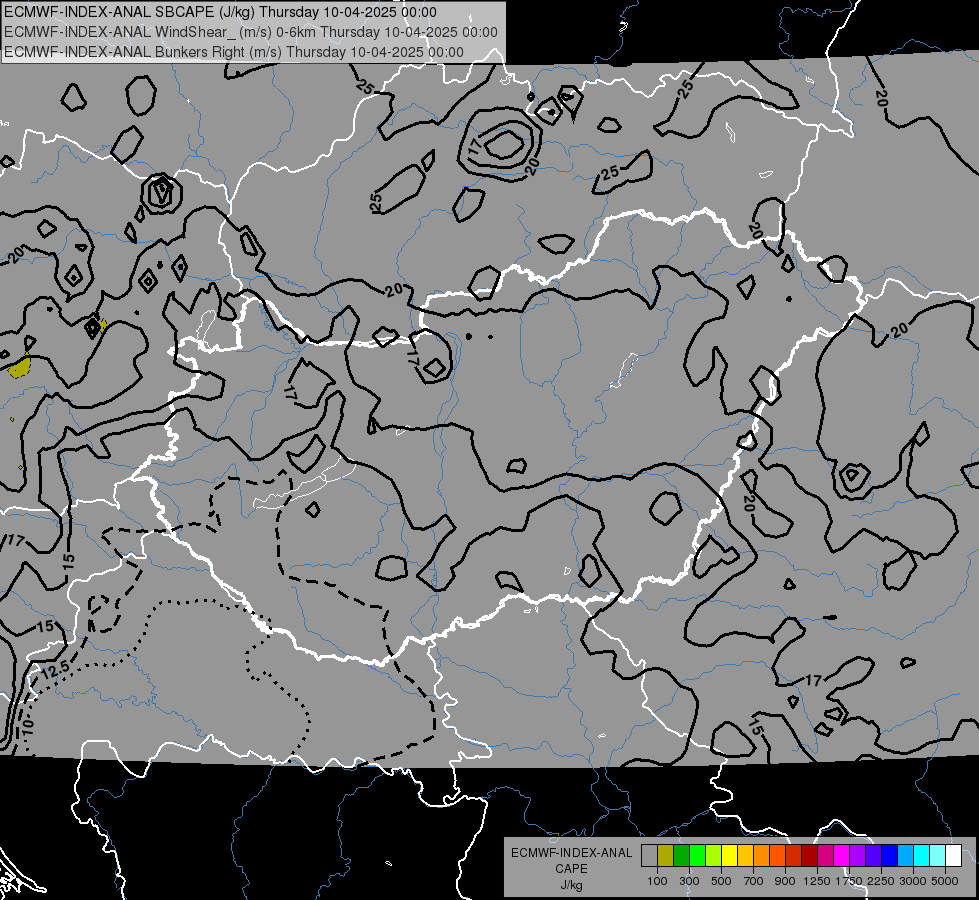Click the '900' legend value
This screenshot has height=900, width=979.
(785, 881)
